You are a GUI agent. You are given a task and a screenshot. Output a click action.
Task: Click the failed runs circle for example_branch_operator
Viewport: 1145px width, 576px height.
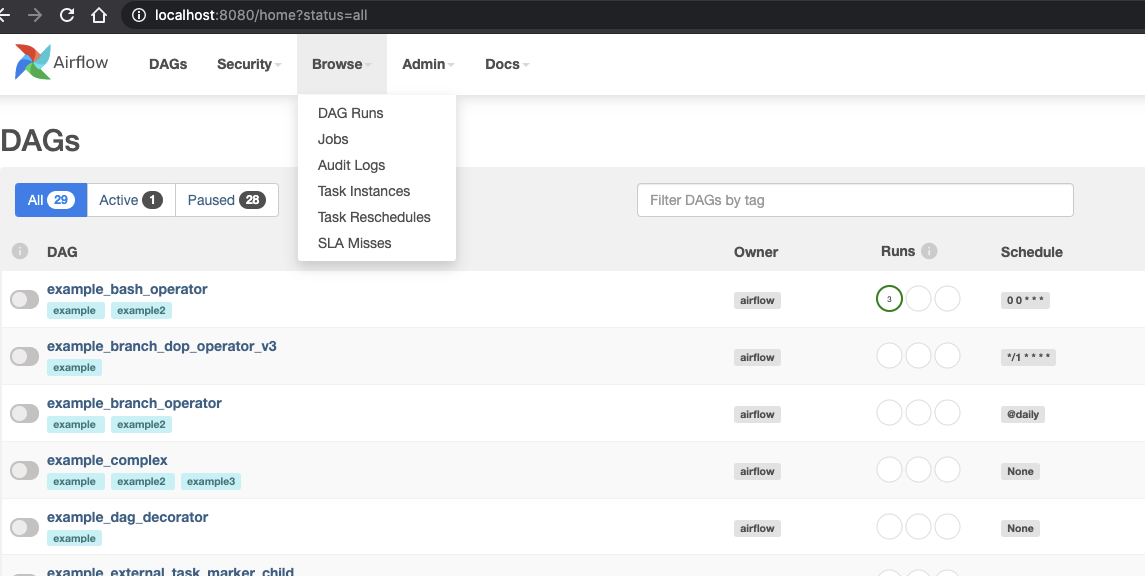click(947, 412)
